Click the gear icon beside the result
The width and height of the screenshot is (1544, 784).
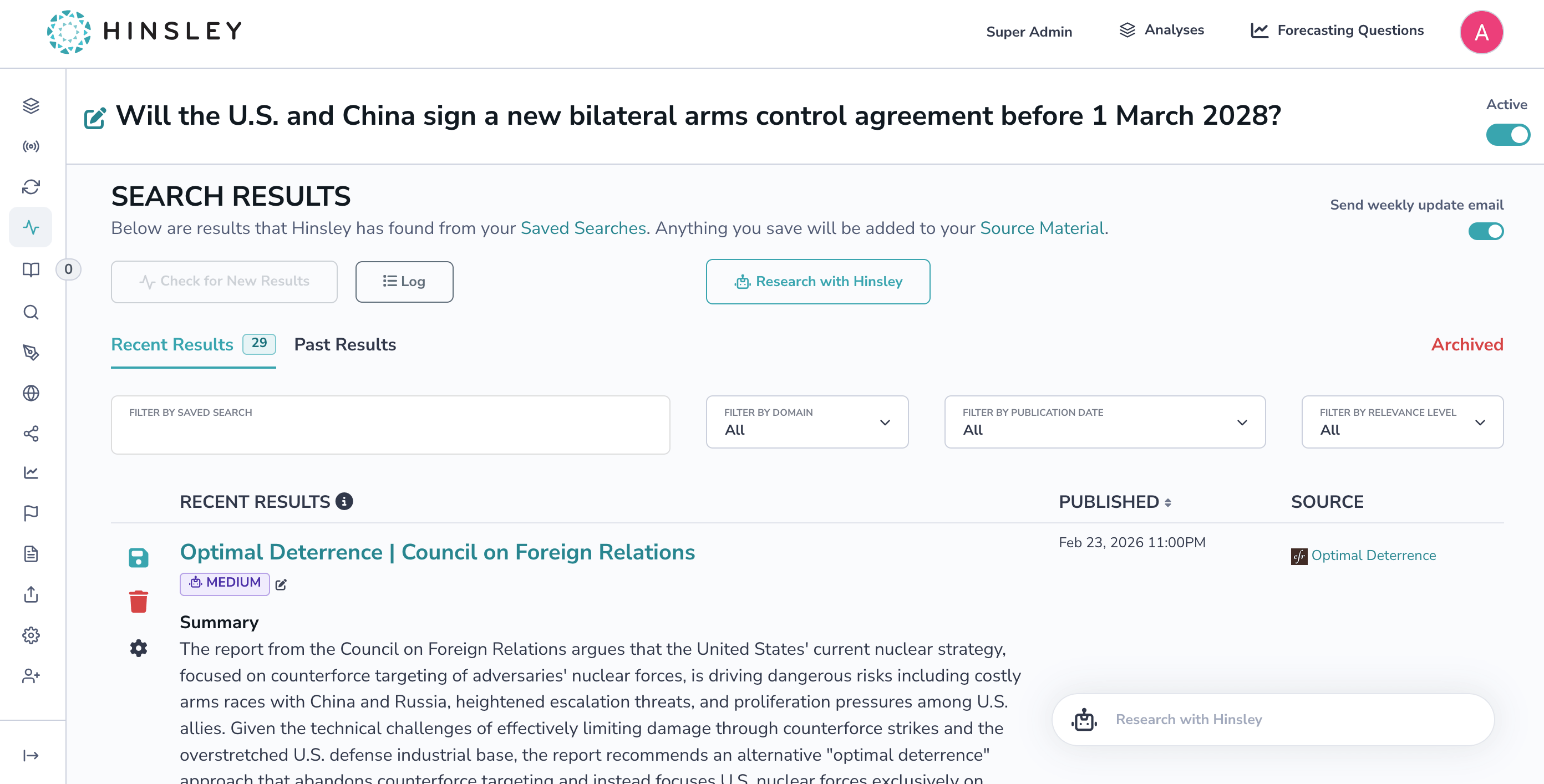139,648
